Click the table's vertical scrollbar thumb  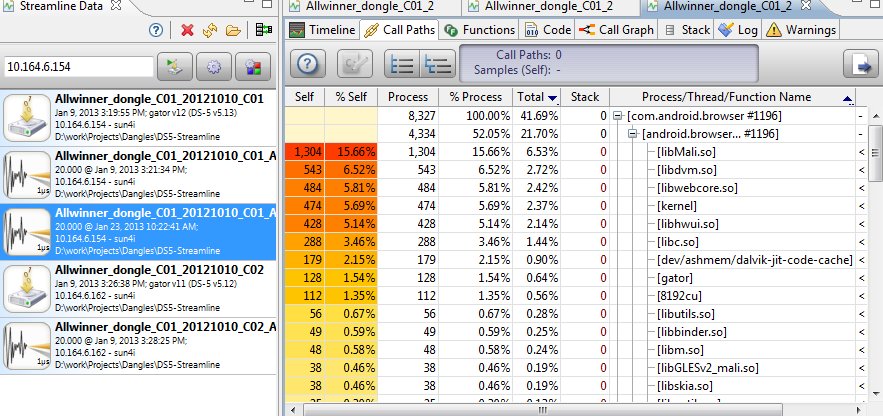(876, 153)
